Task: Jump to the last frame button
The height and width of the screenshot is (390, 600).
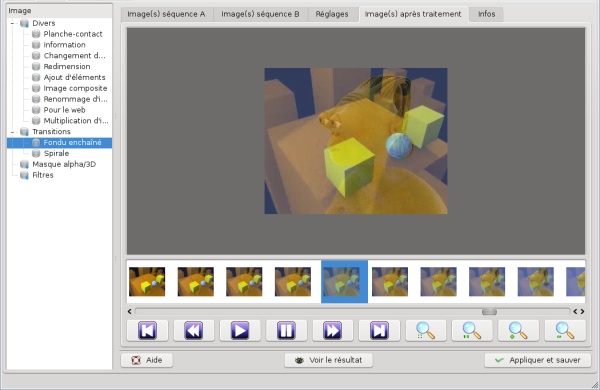Action: [x=379, y=330]
